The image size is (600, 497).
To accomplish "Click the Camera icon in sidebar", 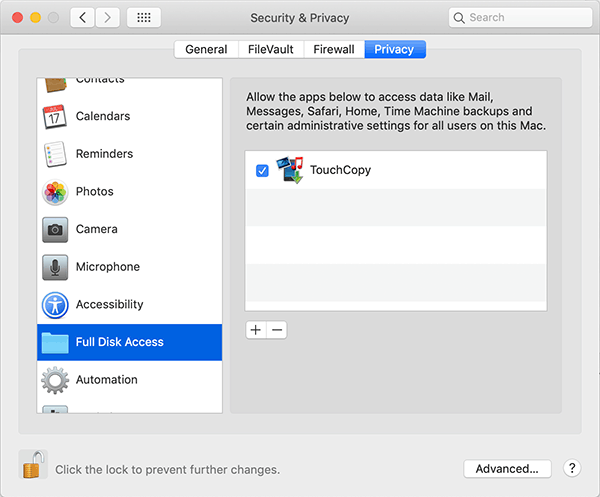I will click(x=55, y=230).
